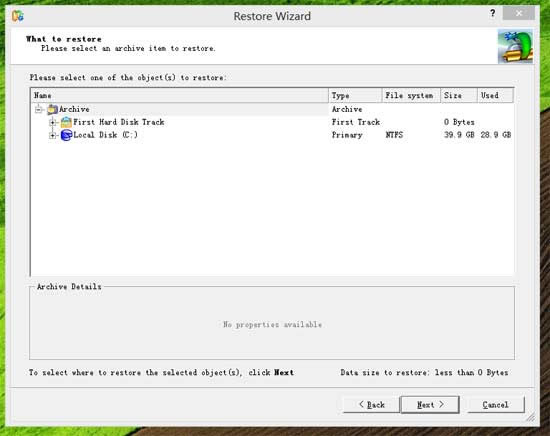Expand the Local Disk (C:) node
Screen dimensions: 550x436
[x=53, y=135]
